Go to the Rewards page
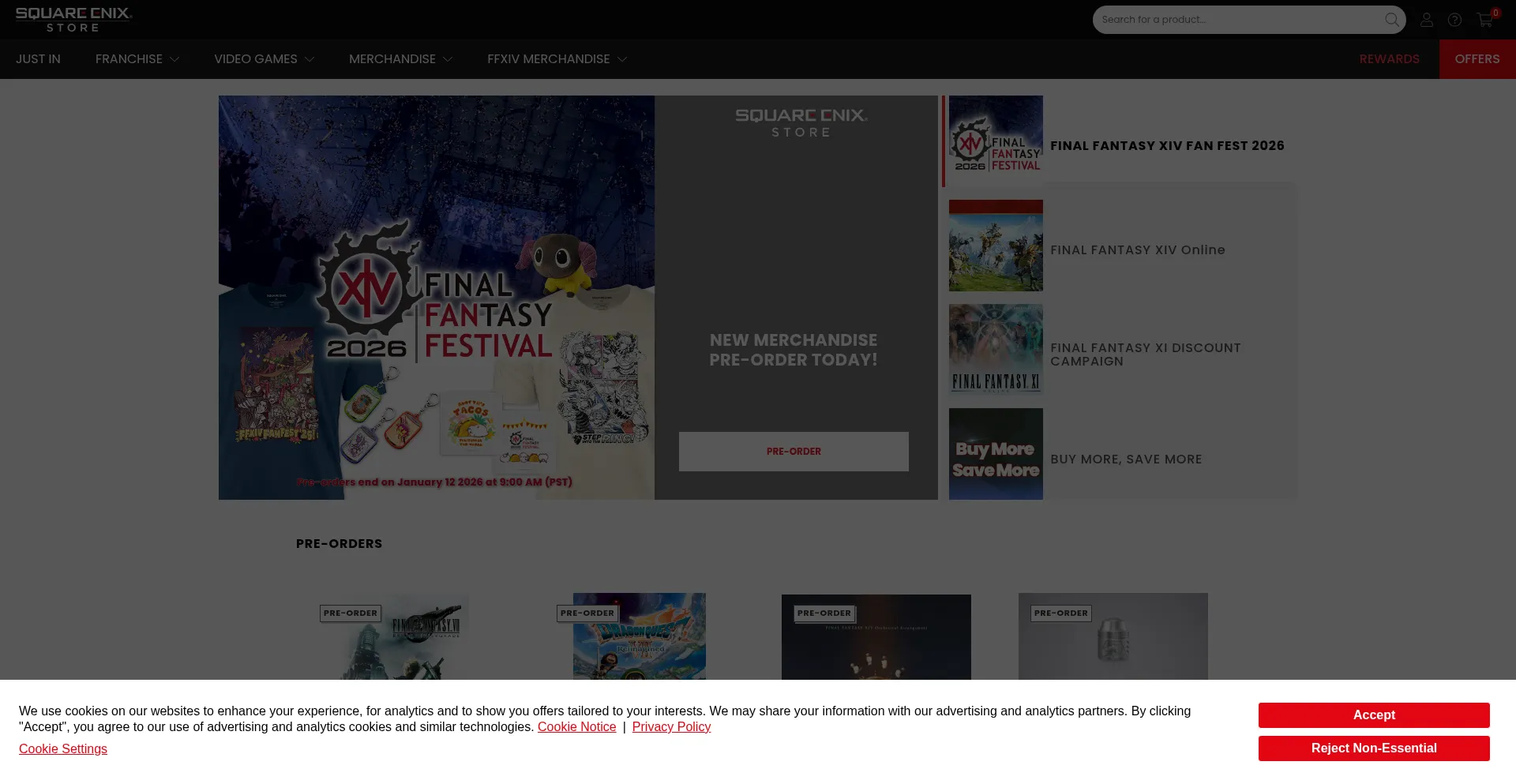This screenshot has height=784, width=1516. pos(1389,59)
